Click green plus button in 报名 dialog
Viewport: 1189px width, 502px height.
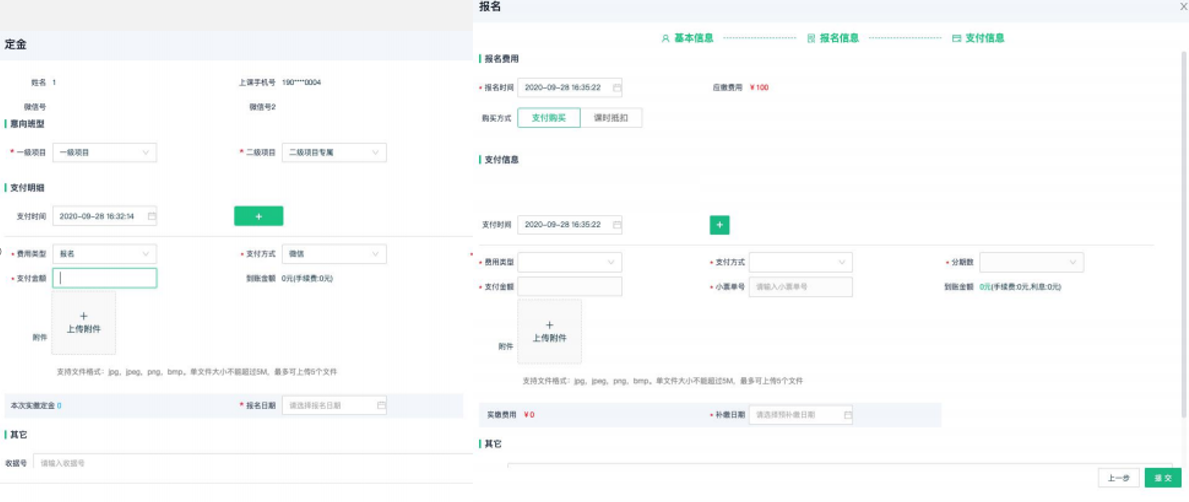tap(719, 225)
